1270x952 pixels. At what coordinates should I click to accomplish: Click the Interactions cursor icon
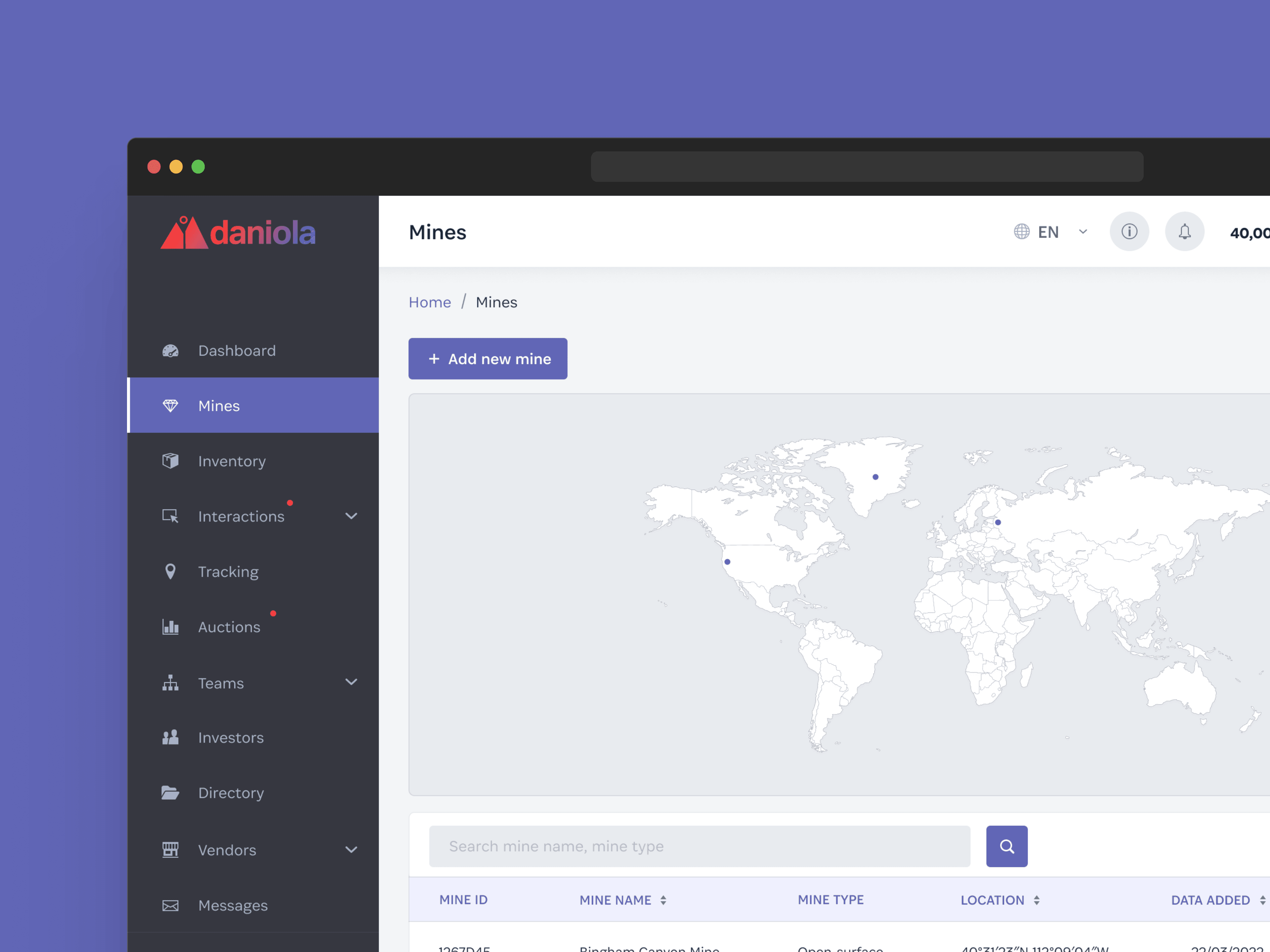[x=171, y=516]
